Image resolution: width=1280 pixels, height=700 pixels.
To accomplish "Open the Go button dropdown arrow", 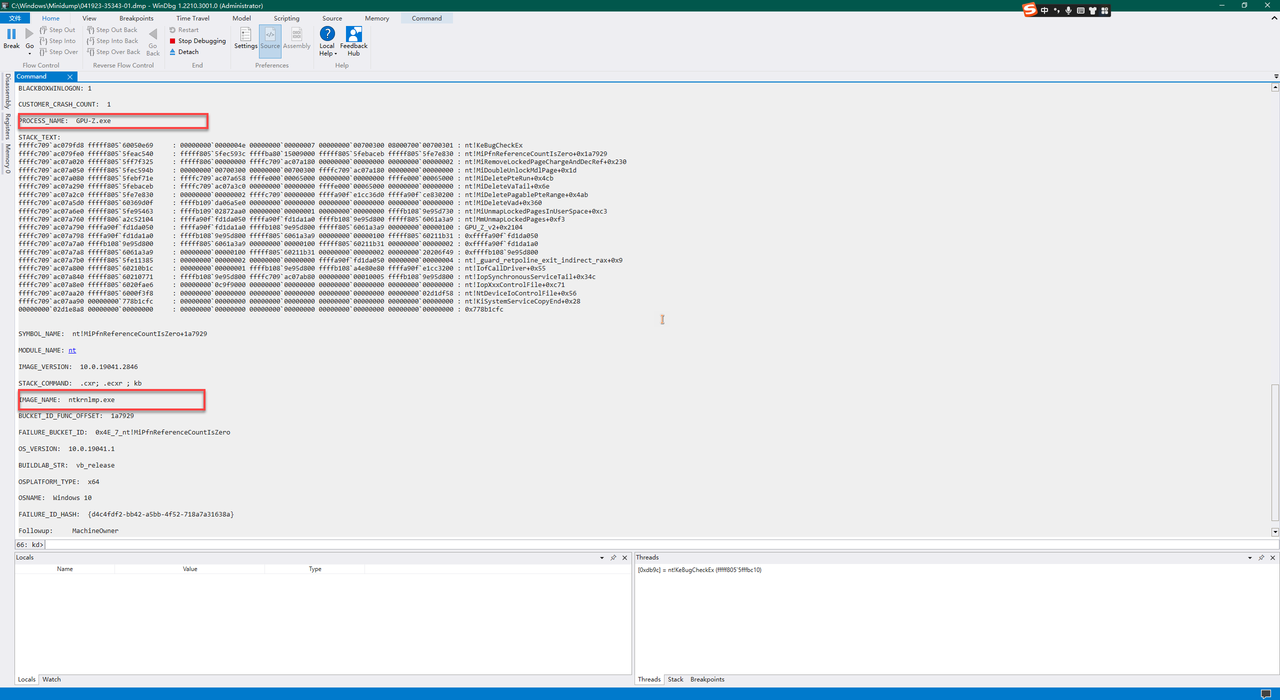I will (29, 53).
